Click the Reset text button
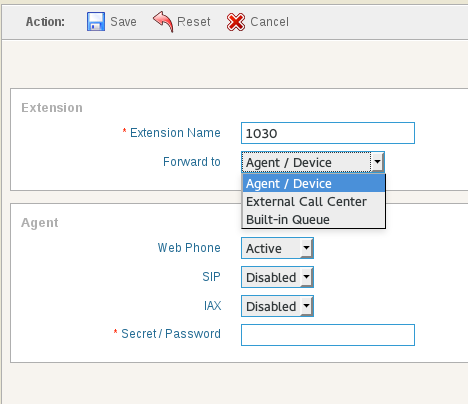The width and height of the screenshot is (468, 404). 194,22
